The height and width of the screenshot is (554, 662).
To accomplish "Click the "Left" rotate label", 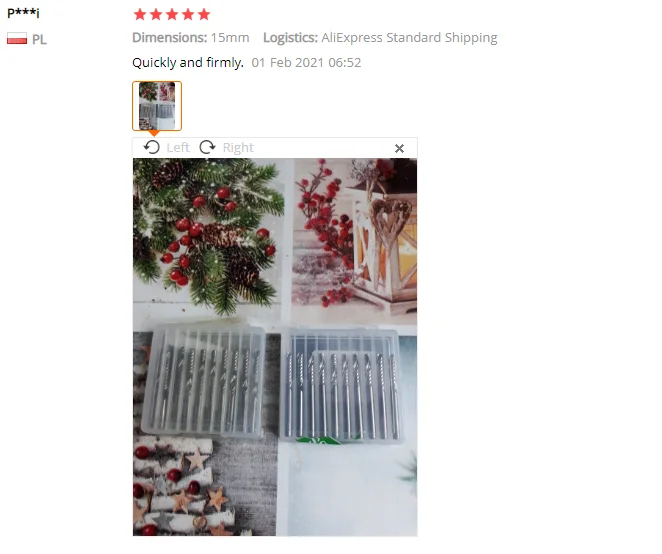I will 178,147.
